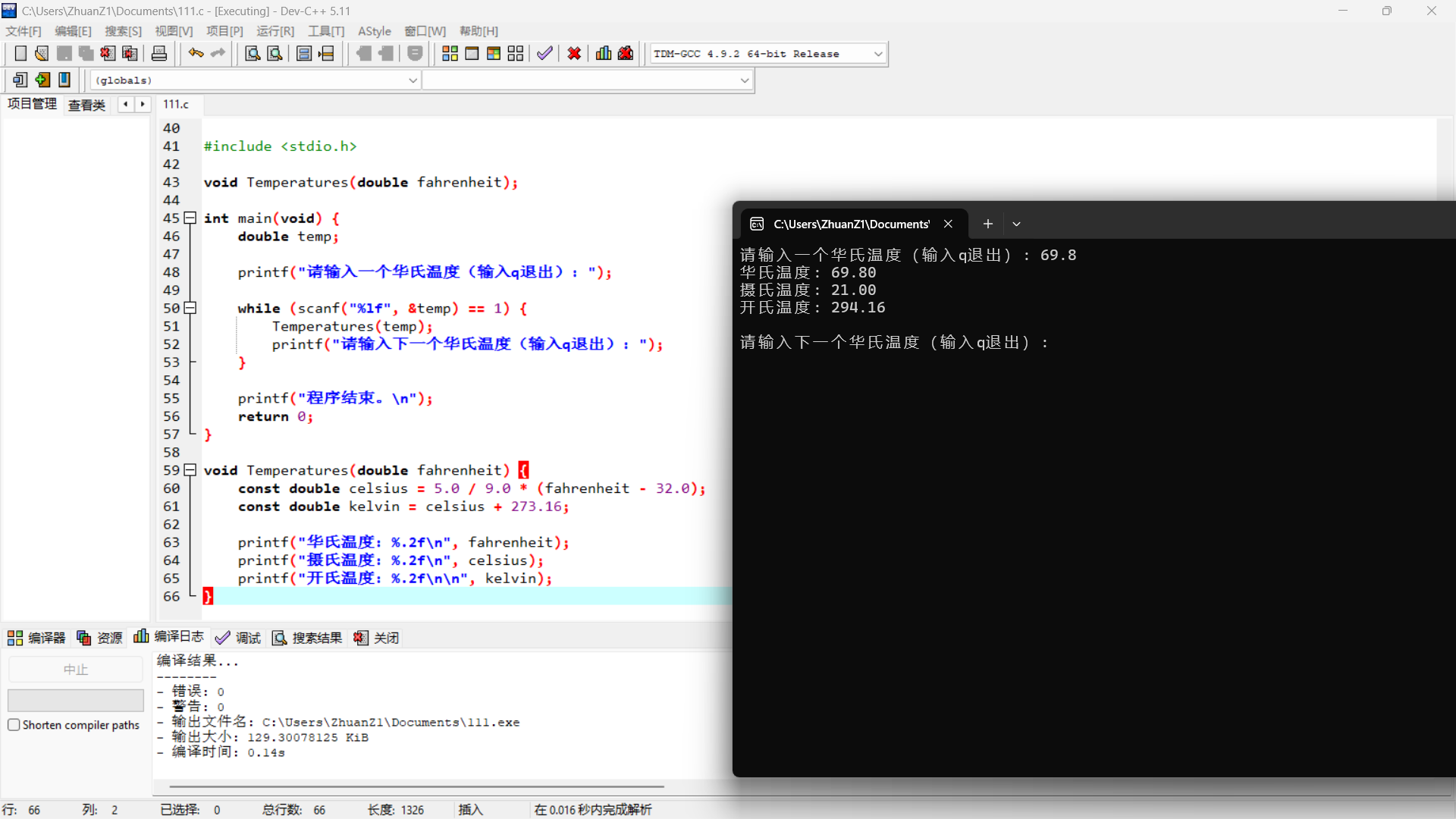Click the Find magnifier icon in toolbar
The width and height of the screenshot is (1456, 819).
[x=253, y=54]
